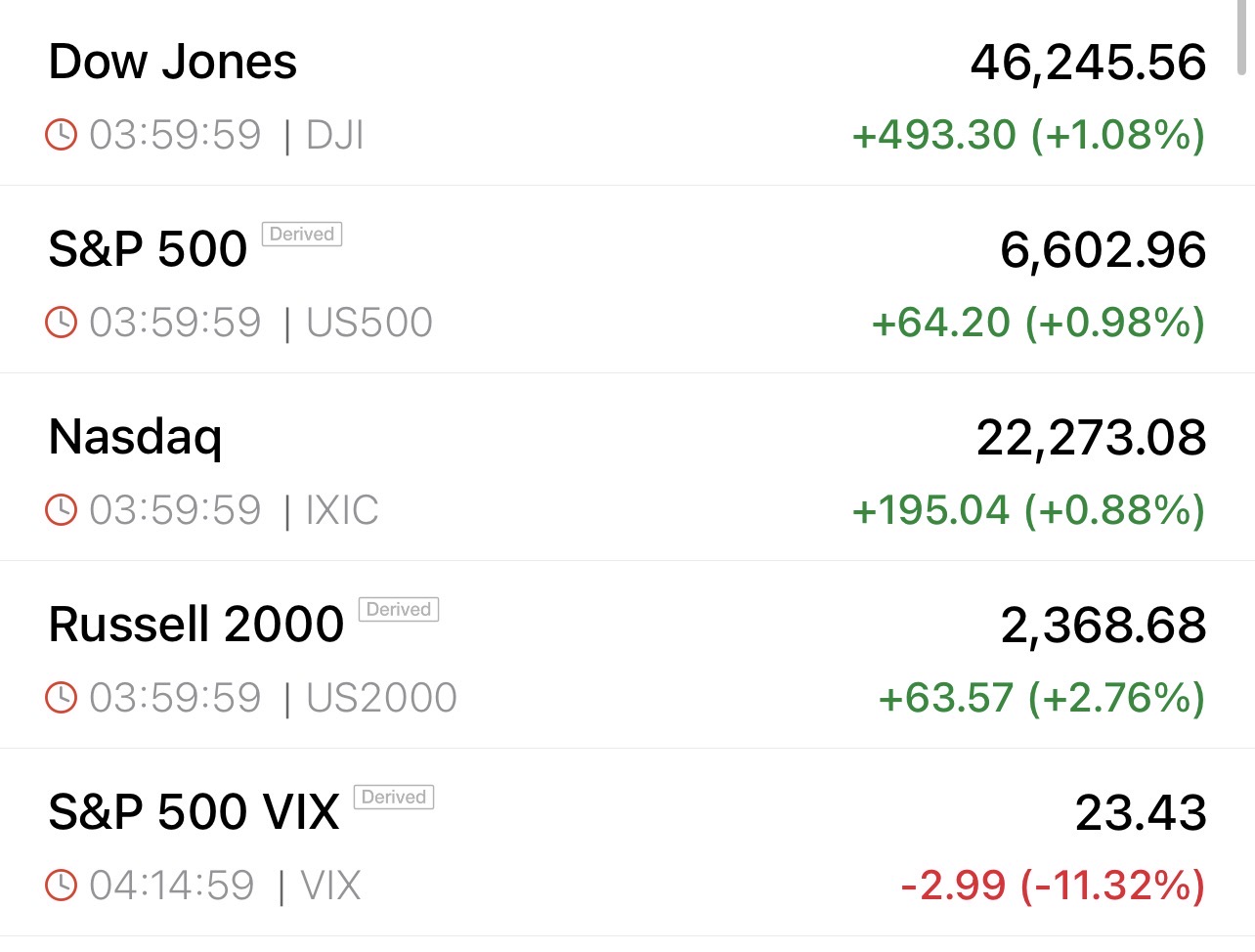Click the clock icon beside Dow Jones time
The width and height of the screenshot is (1255, 952).
(x=61, y=134)
